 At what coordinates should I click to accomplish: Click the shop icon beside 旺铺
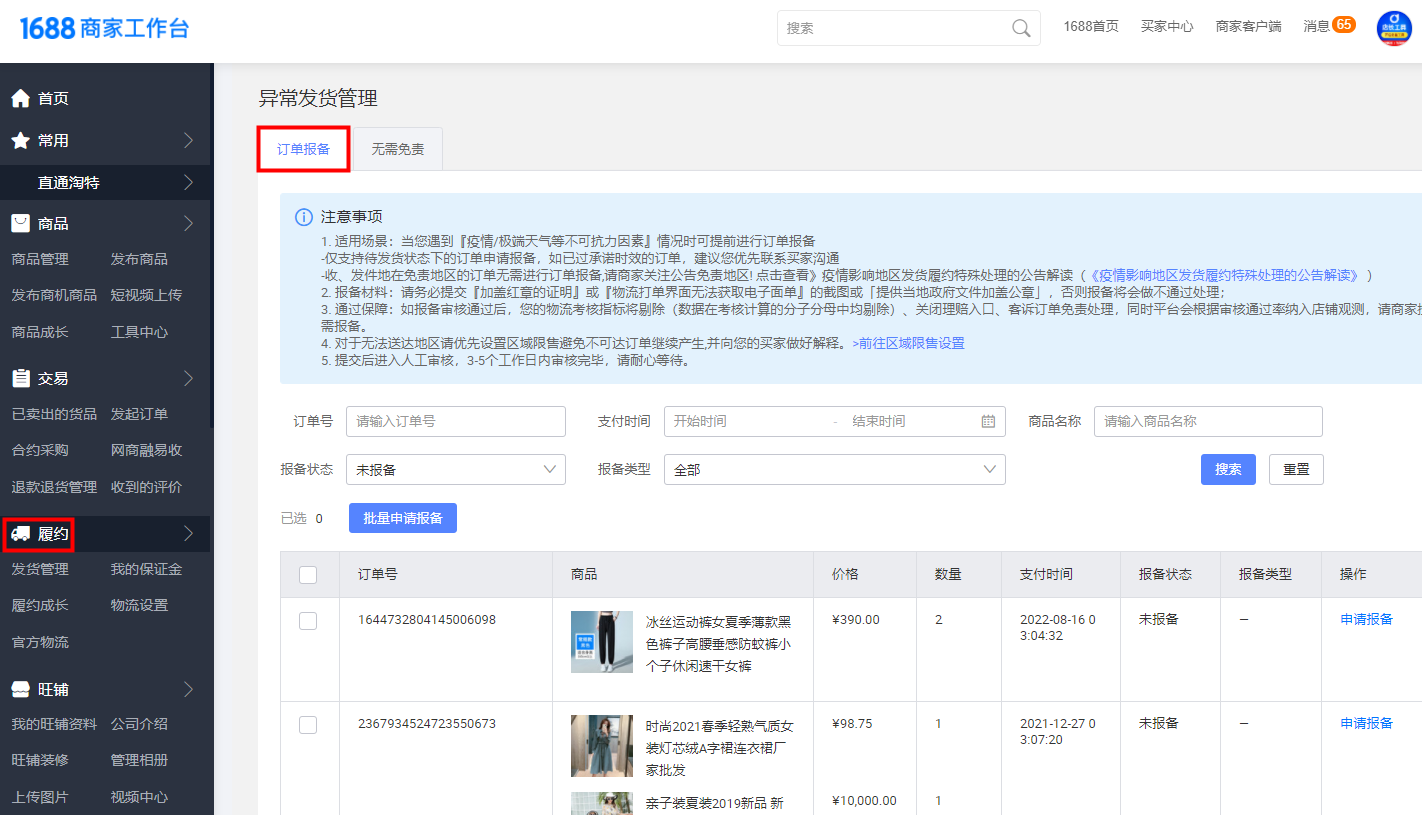coord(20,689)
